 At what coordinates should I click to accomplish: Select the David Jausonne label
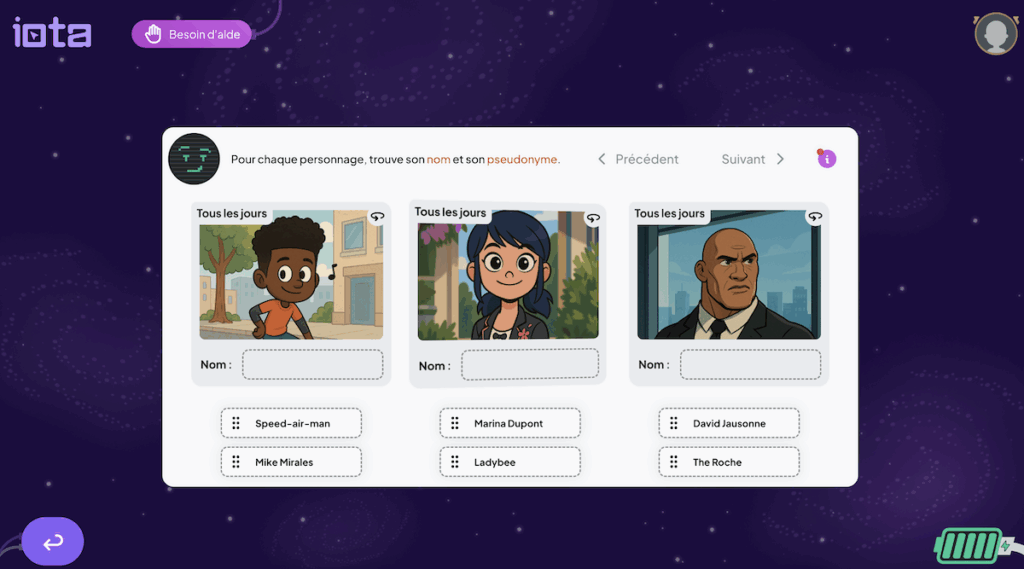point(729,423)
